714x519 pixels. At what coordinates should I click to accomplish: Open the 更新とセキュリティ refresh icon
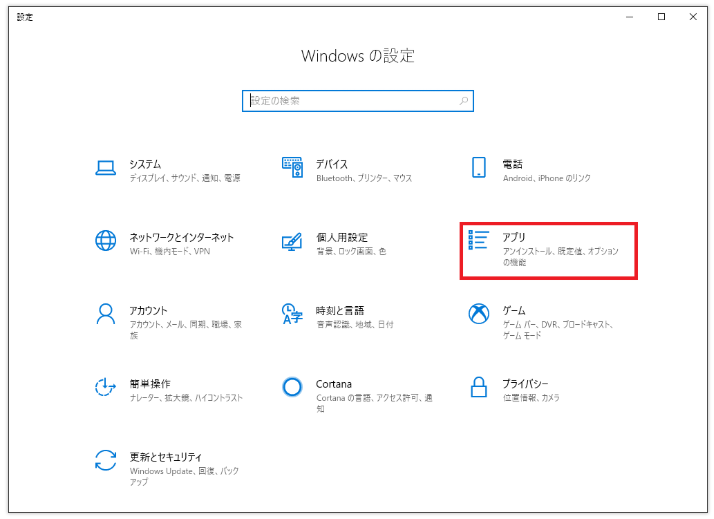click(106, 460)
